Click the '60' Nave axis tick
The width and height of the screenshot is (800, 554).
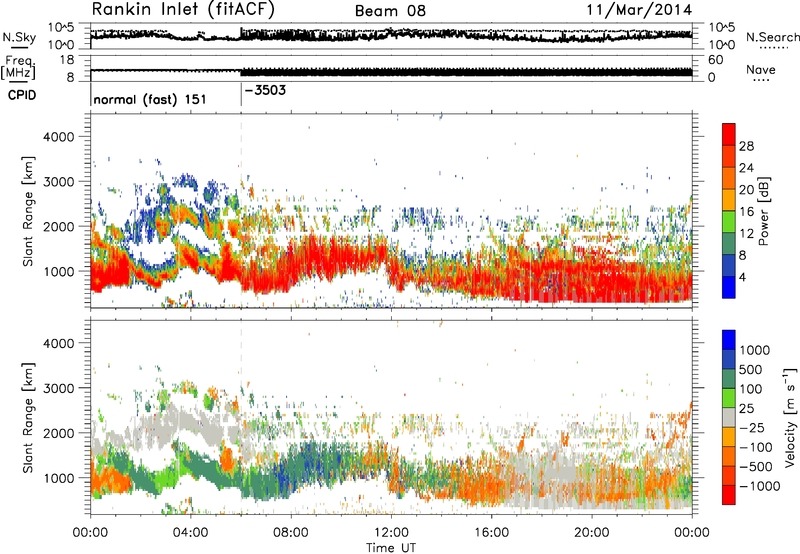pos(715,60)
